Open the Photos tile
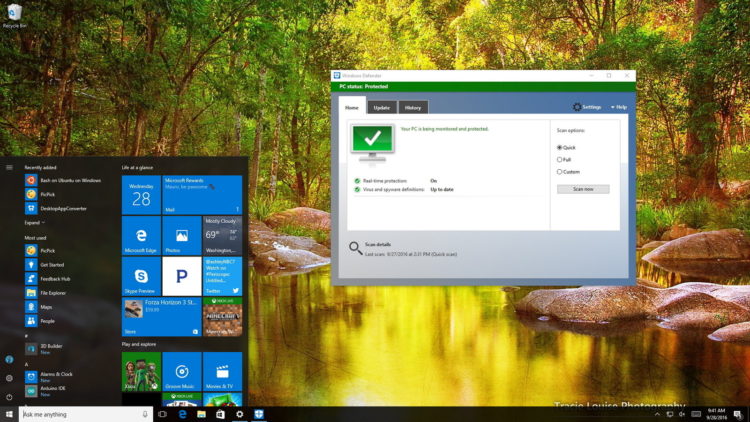 click(x=181, y=235)
